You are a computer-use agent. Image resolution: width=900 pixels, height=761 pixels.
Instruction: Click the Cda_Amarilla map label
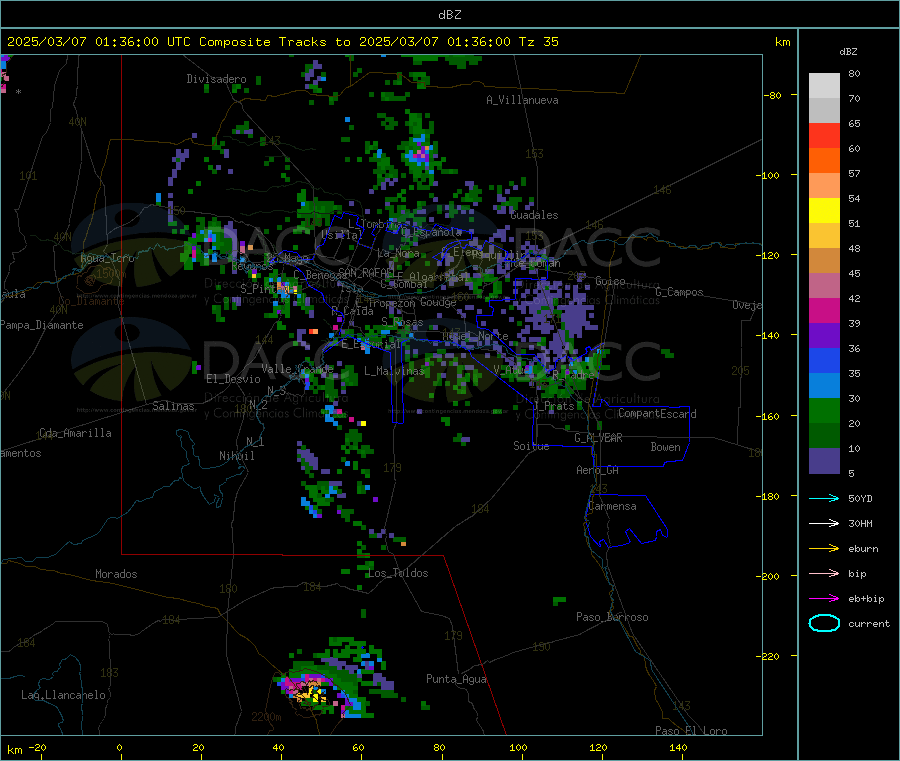tap(75, 433)
